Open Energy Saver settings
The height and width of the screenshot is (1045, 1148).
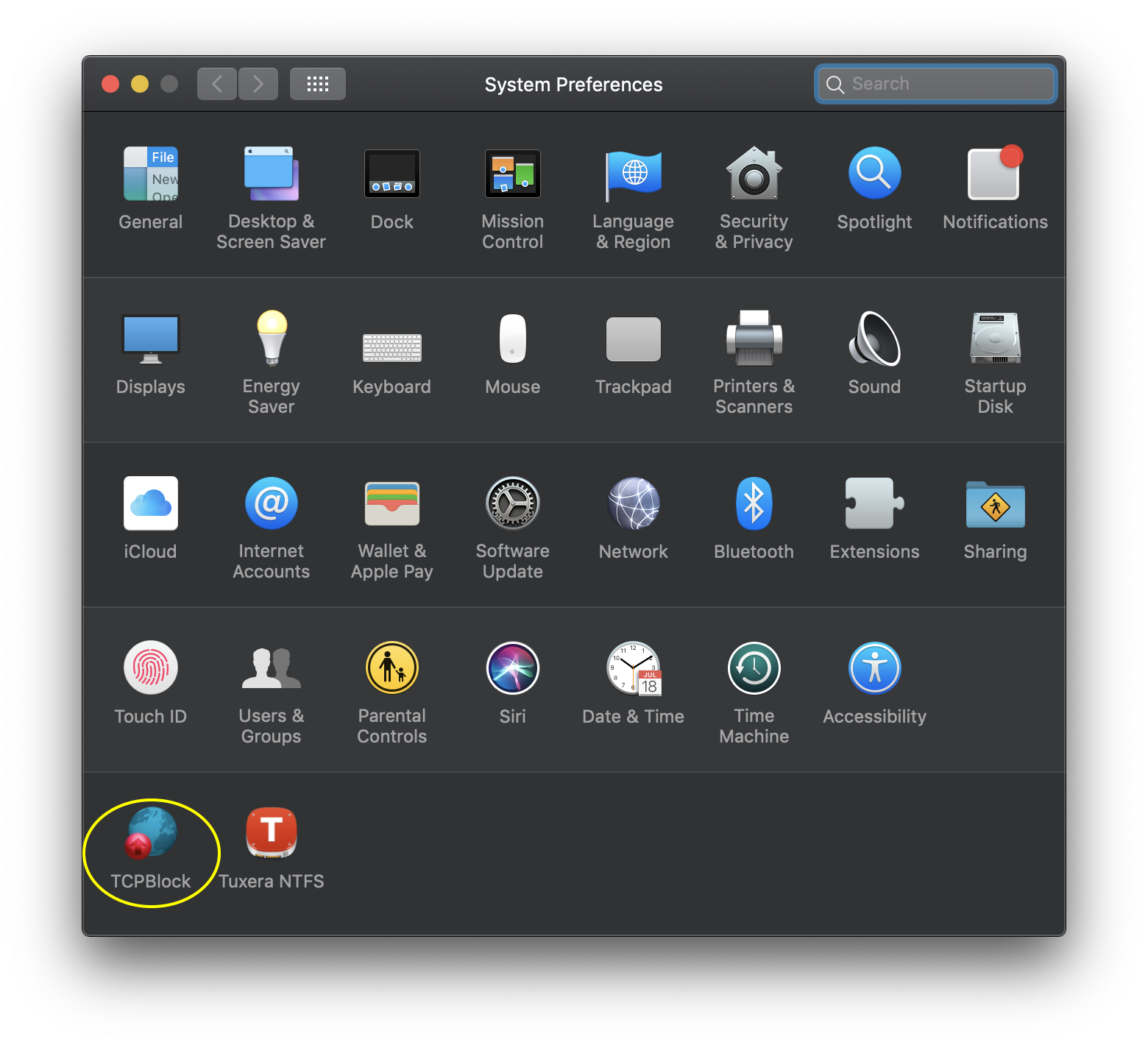click(271, 340)
